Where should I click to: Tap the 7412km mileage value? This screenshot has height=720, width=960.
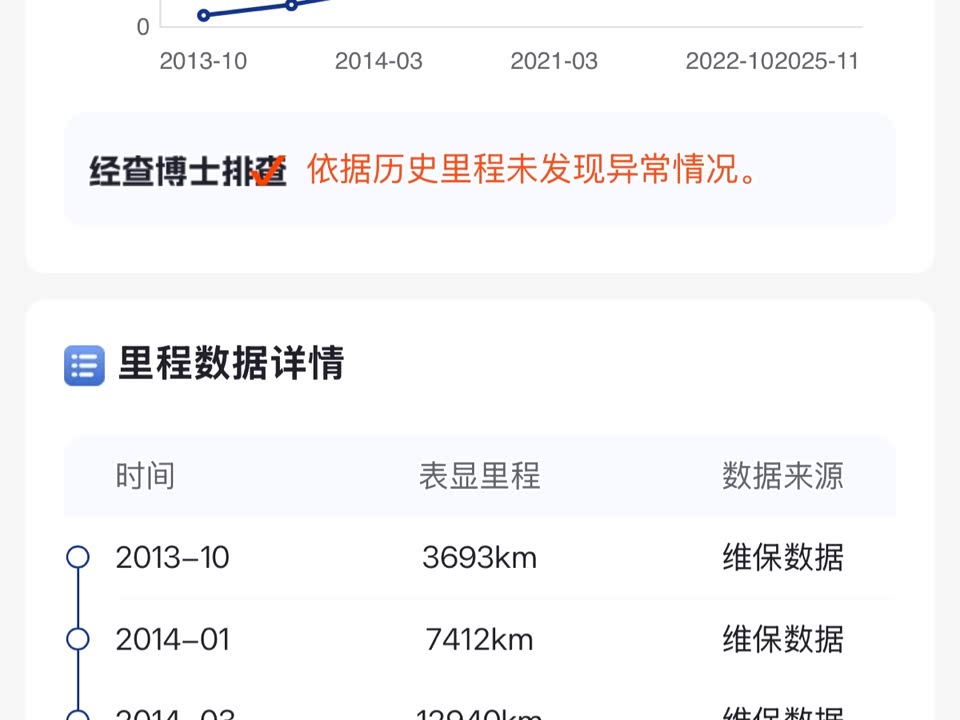[480, 640]
